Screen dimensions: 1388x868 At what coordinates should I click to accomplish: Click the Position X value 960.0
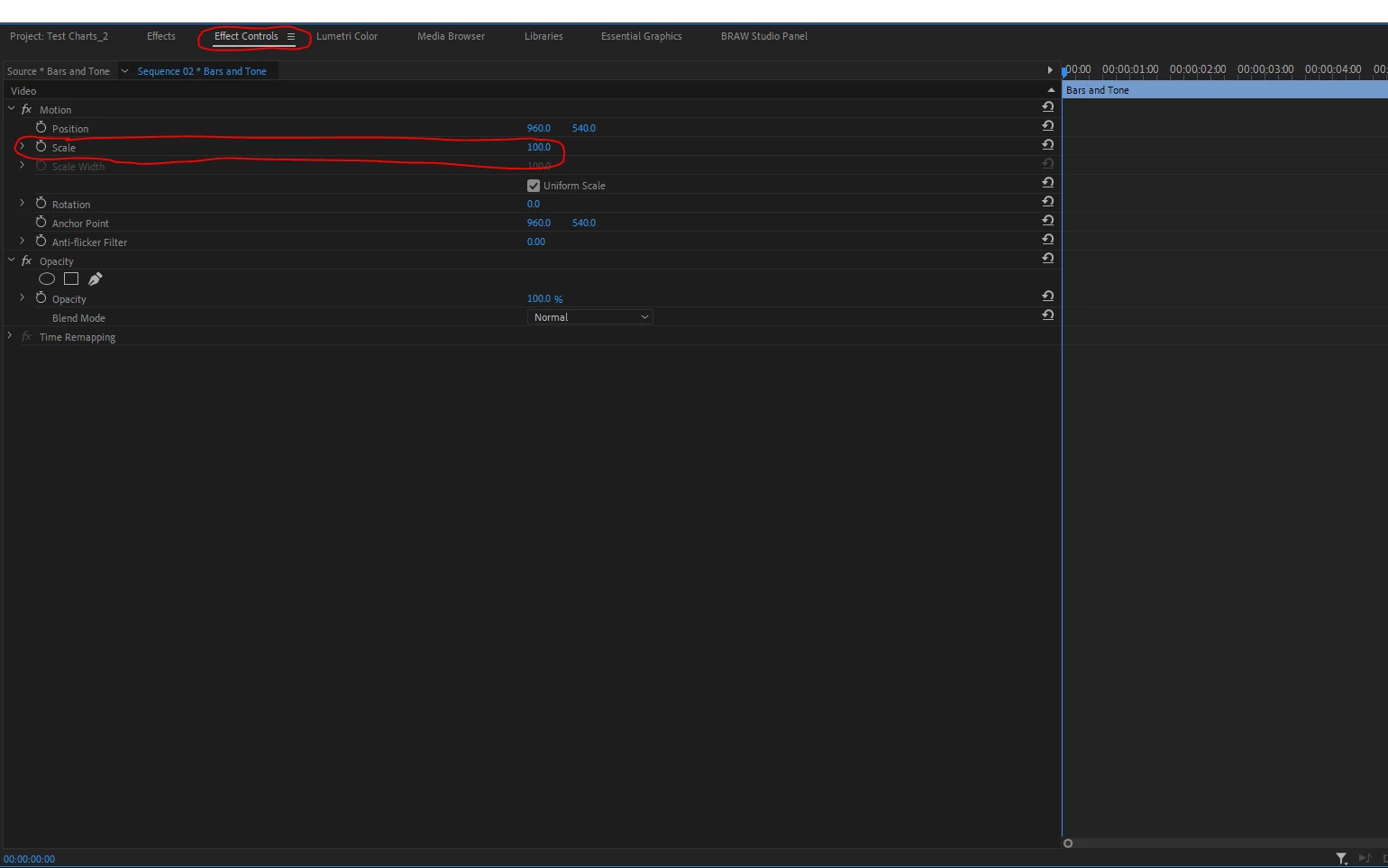point(539,128)
